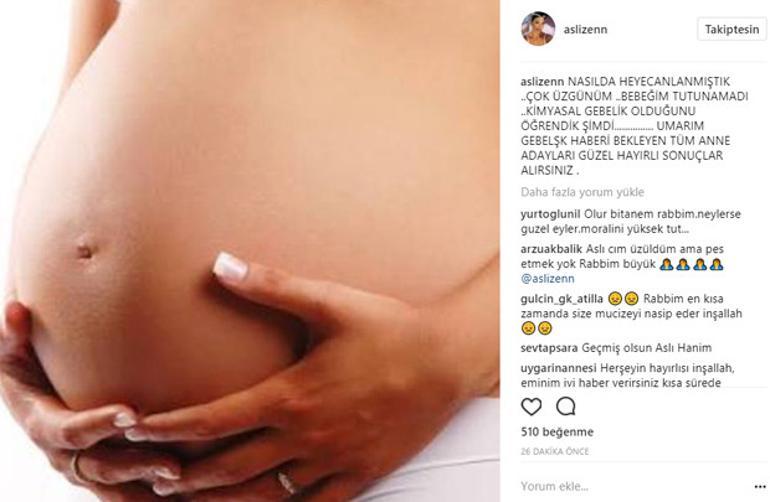The height and width of the screenshot is (502, 770).
Task: Open aslizenn username in caption
Action: coord(542,81)
